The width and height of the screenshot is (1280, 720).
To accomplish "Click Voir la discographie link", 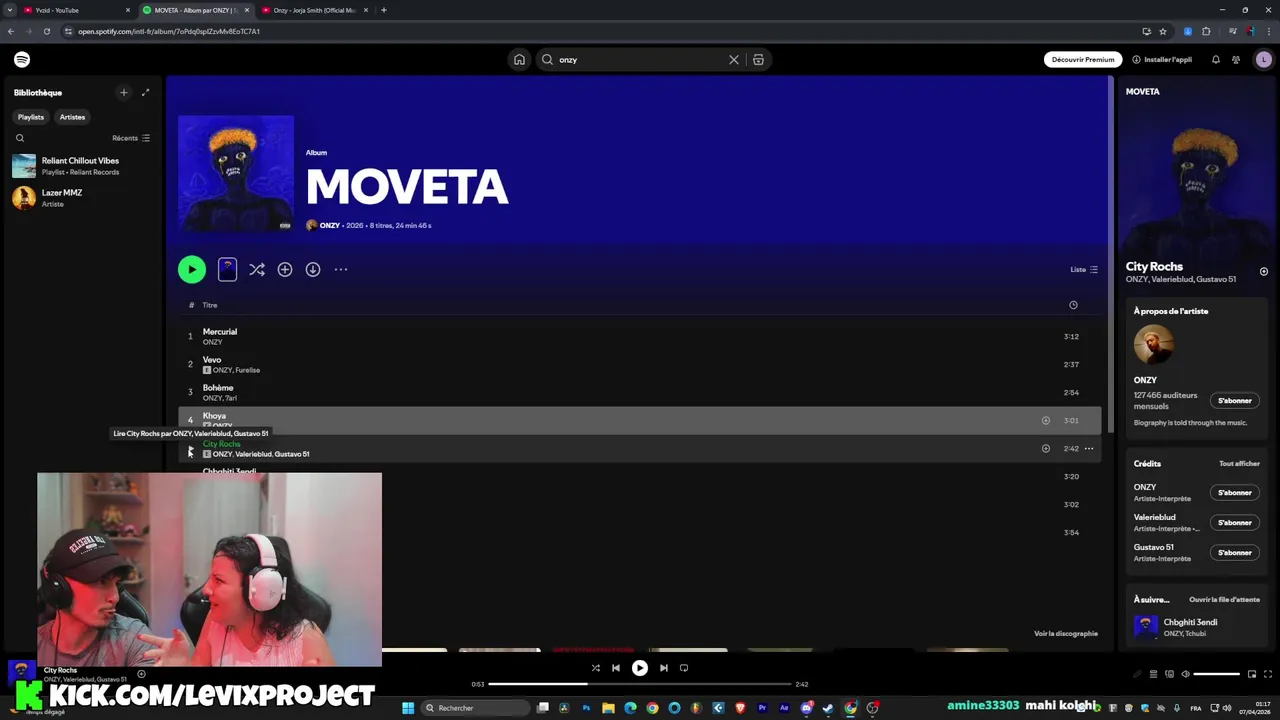I will [x=1066, y=634].
